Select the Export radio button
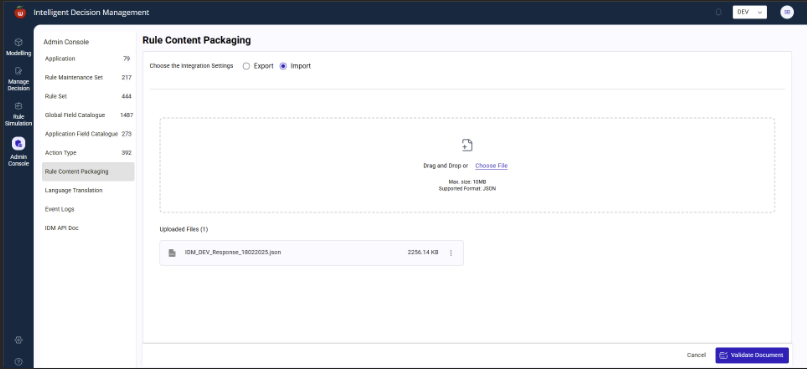Viewport: 807px width, 369px height. tap(246, 66)
